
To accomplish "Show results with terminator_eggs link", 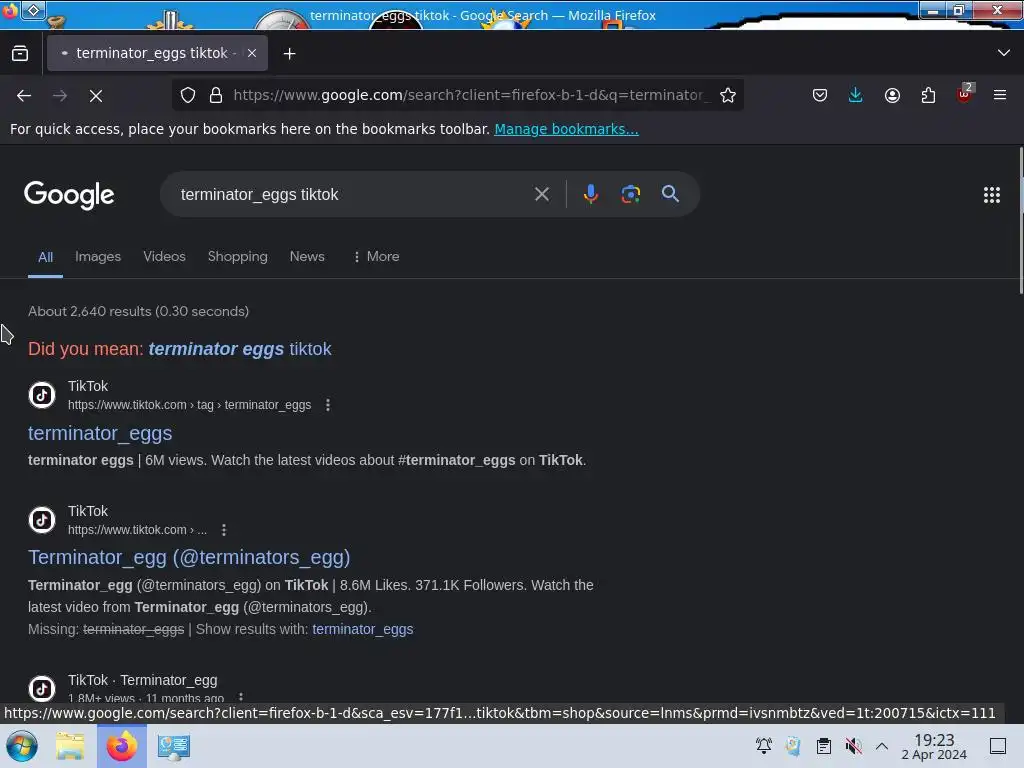I will (x=362, y=630).
